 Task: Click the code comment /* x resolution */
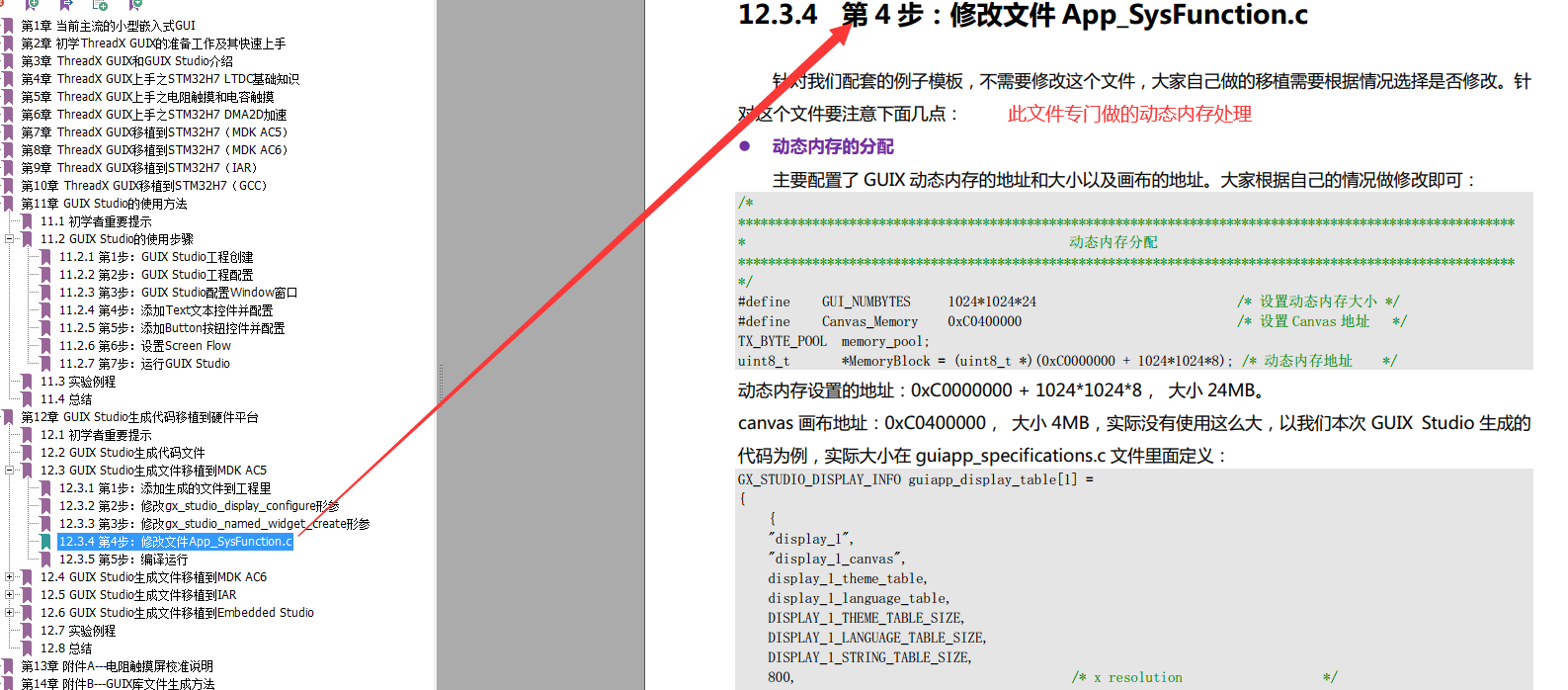pyautogui.click(x=1204, y=677)
